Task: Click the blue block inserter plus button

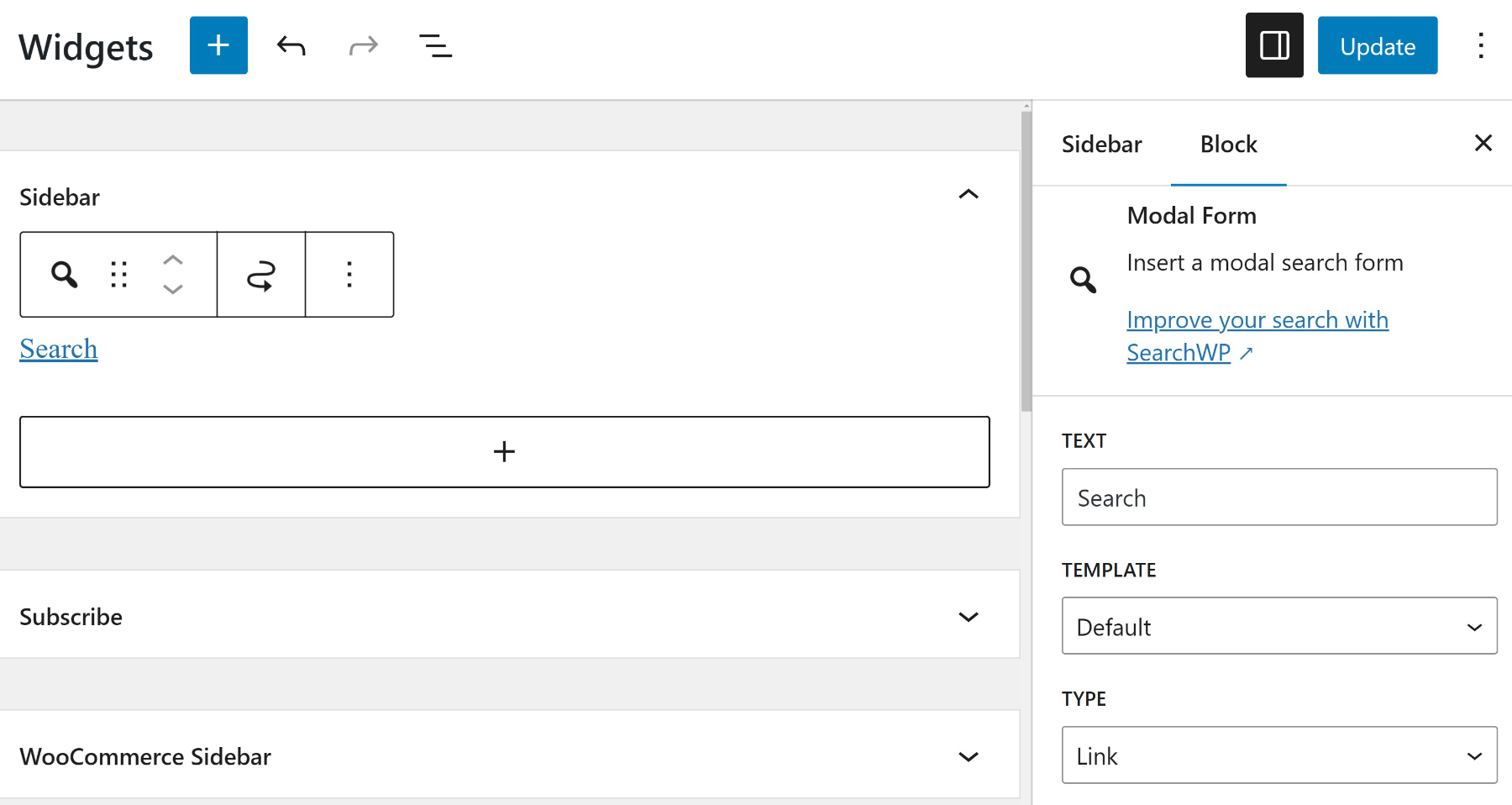Action: tap(218, 45)
